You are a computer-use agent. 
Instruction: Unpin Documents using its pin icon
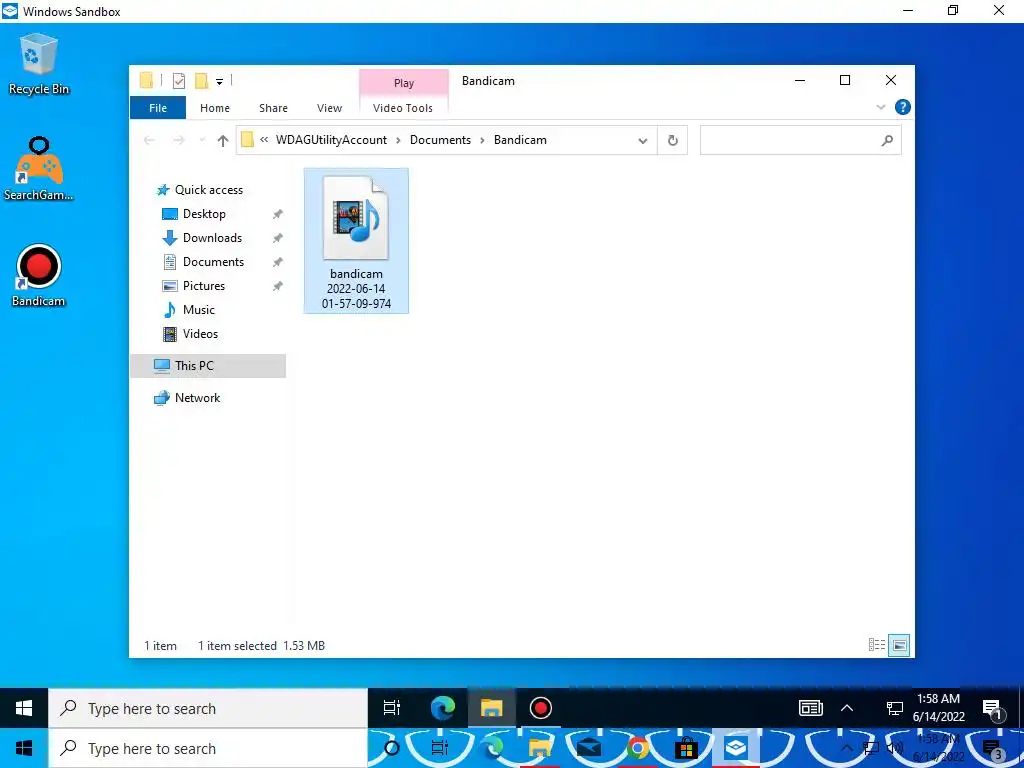click(x=278, y=262)
